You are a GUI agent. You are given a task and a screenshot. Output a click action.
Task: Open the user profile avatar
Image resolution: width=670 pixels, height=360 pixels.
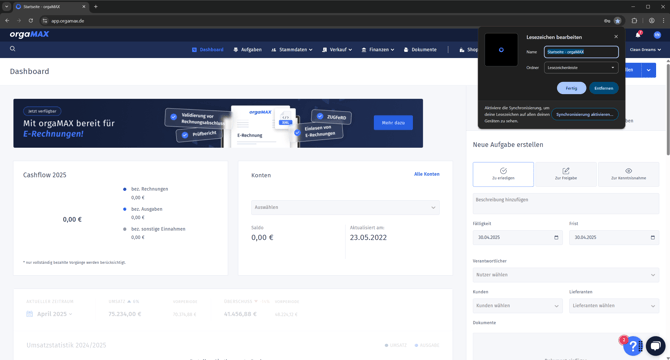[x=657, y=35]
